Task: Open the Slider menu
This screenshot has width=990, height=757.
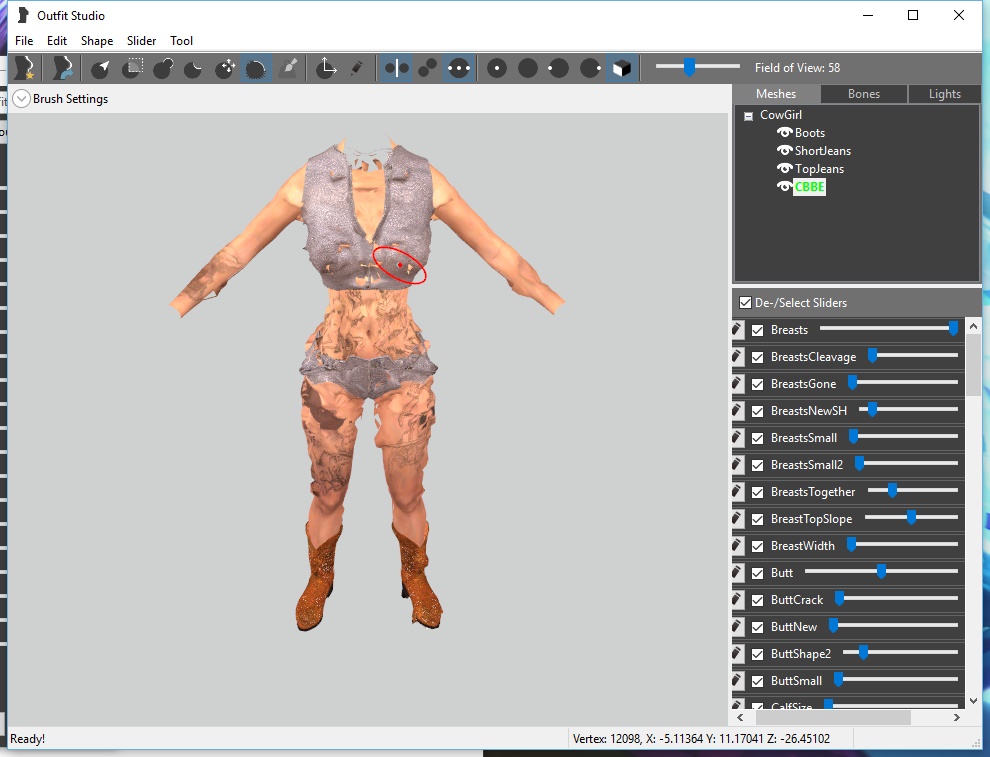Action: 141,41
